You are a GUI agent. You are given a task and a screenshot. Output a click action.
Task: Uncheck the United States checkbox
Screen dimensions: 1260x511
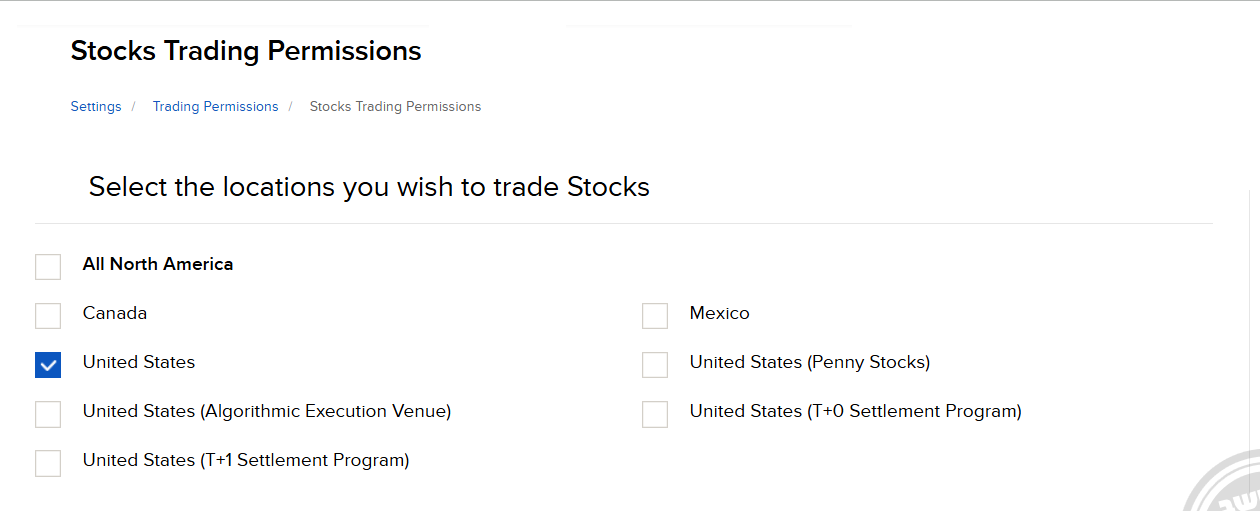tap(48, 365)
